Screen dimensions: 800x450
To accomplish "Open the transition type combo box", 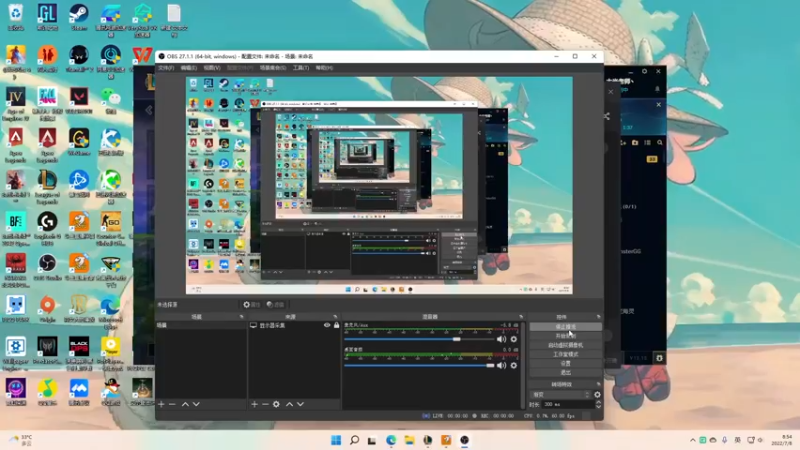I will click(560, 394).
